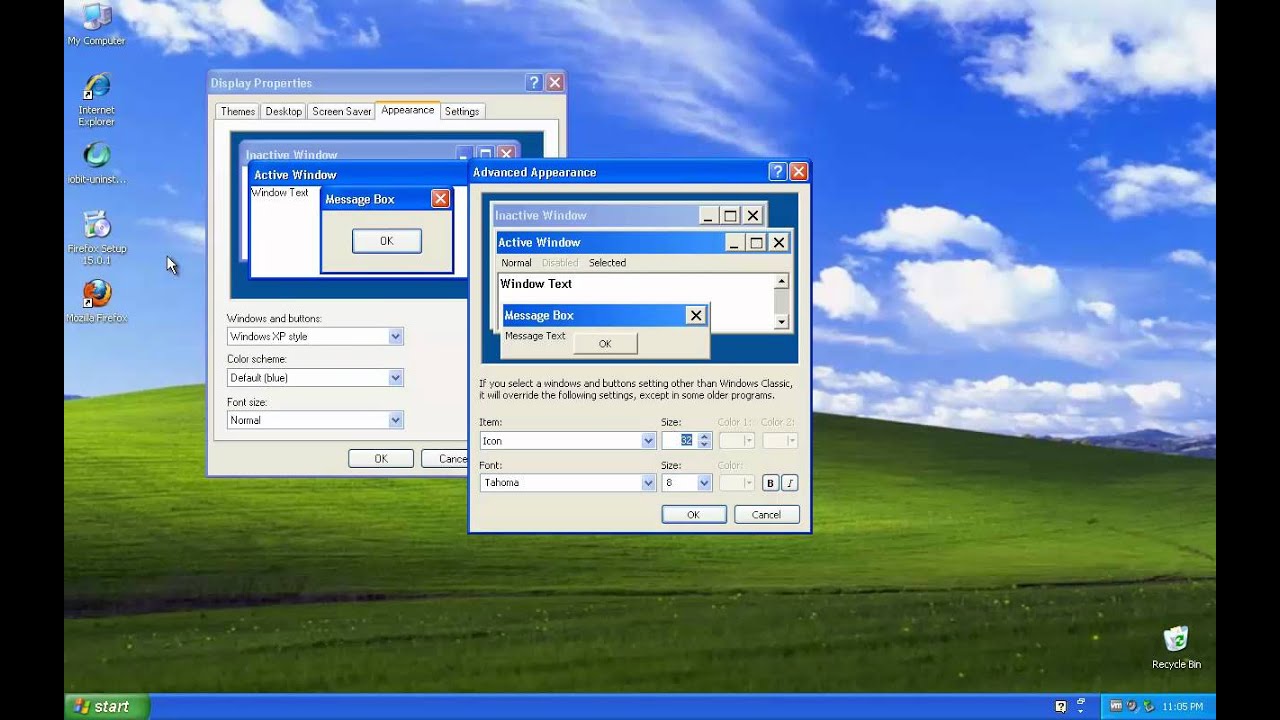Open the Font dropdown showing Tahoma
Viewport: 1280px width, 720px height.
[x=567, y=483]
